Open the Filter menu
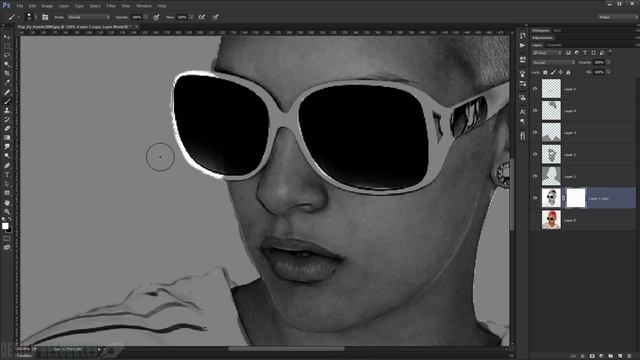 pyautogui.click(x=111, y=6)
